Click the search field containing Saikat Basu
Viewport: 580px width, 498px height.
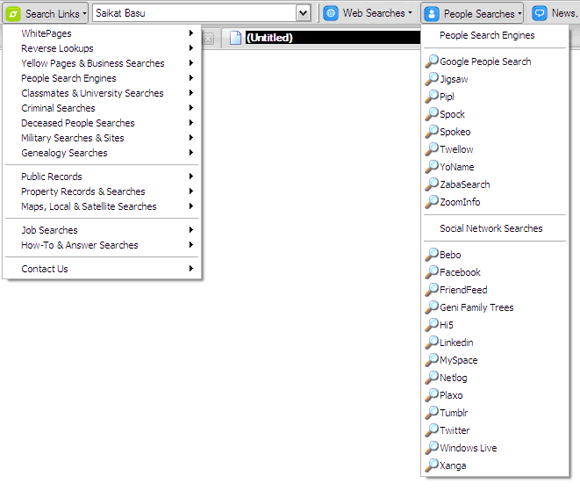pos(194,13)
